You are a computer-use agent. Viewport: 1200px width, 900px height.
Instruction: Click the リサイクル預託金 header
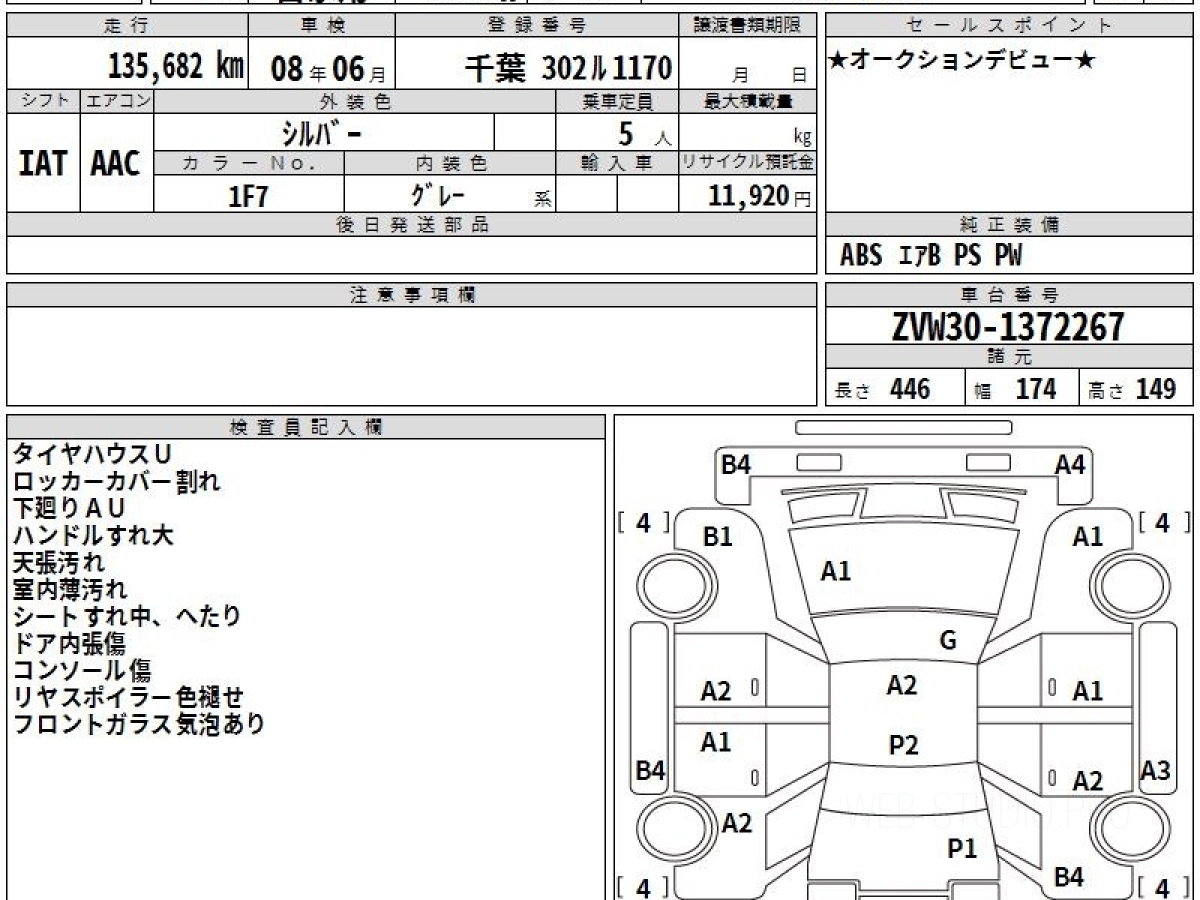(748, 163)
